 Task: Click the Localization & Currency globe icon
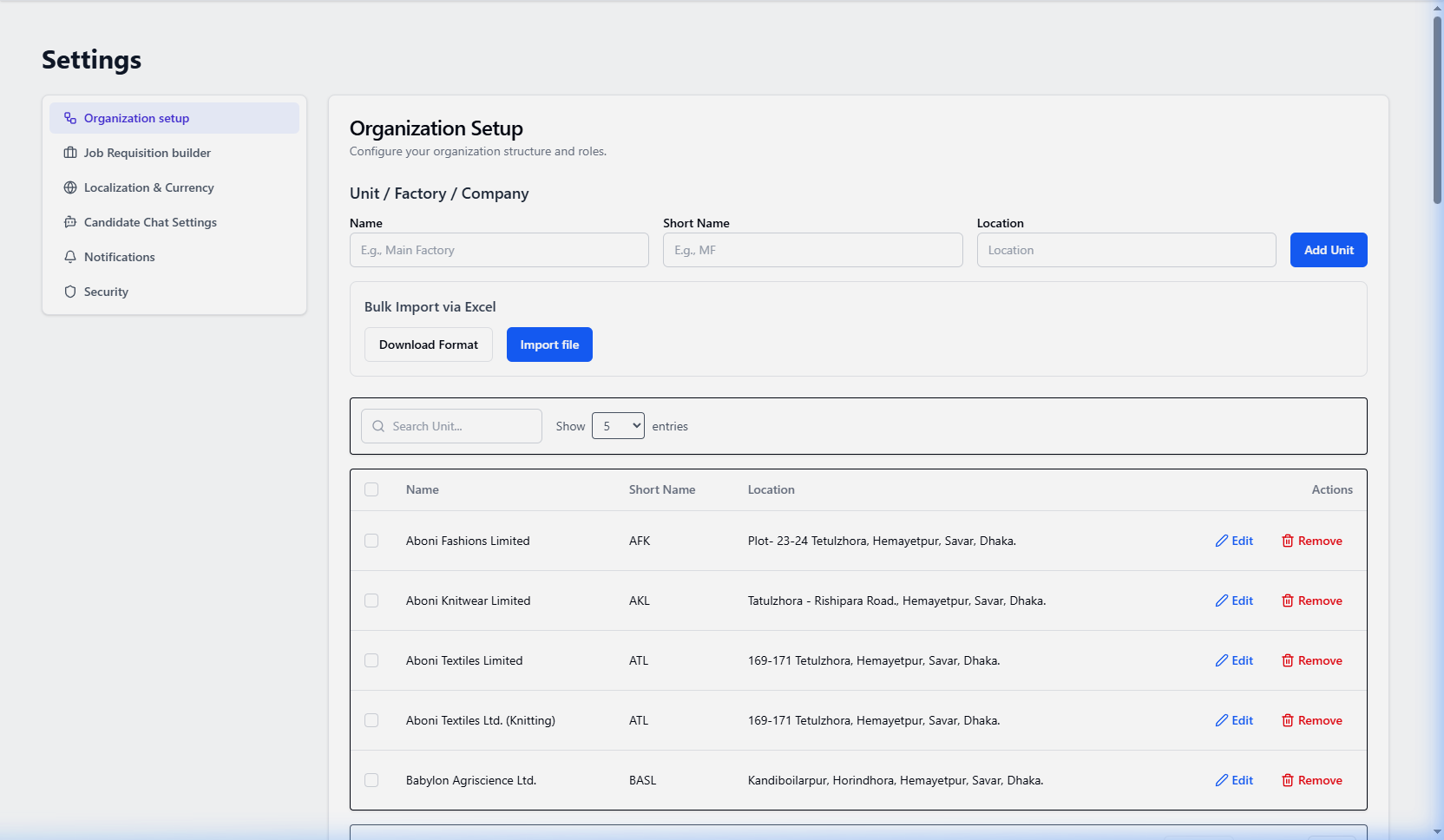[70, 187]
